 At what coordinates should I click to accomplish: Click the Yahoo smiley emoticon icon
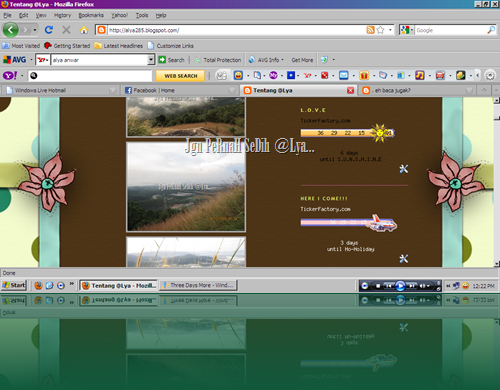[238, 76]
